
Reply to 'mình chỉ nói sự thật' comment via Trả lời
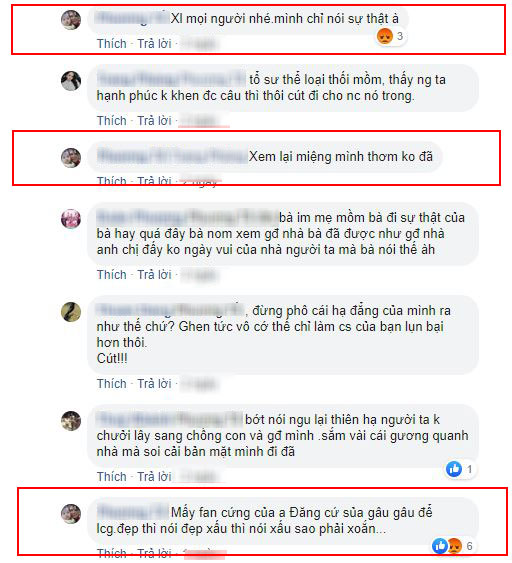pyautogui.click(x=154, y=44)
